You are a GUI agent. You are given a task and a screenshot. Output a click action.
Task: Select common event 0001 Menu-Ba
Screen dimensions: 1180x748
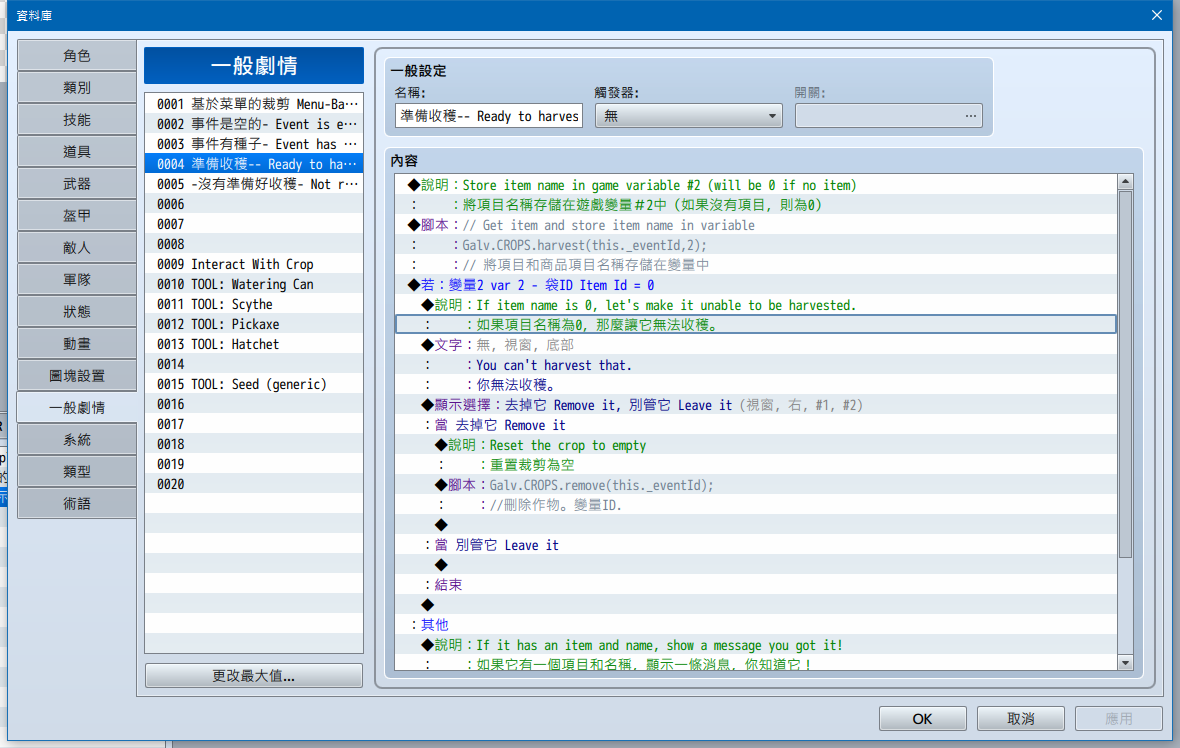point(254,104)
